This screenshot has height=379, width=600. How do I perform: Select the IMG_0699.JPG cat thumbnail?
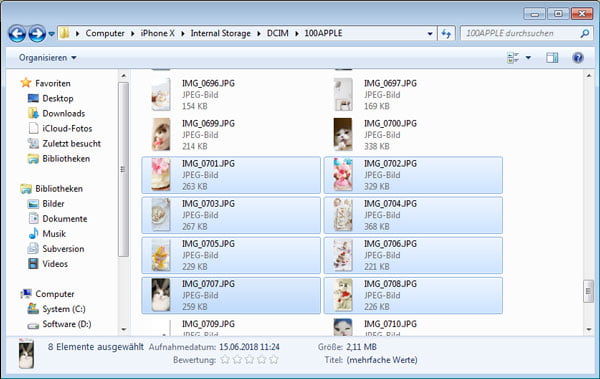click(161, 134)
